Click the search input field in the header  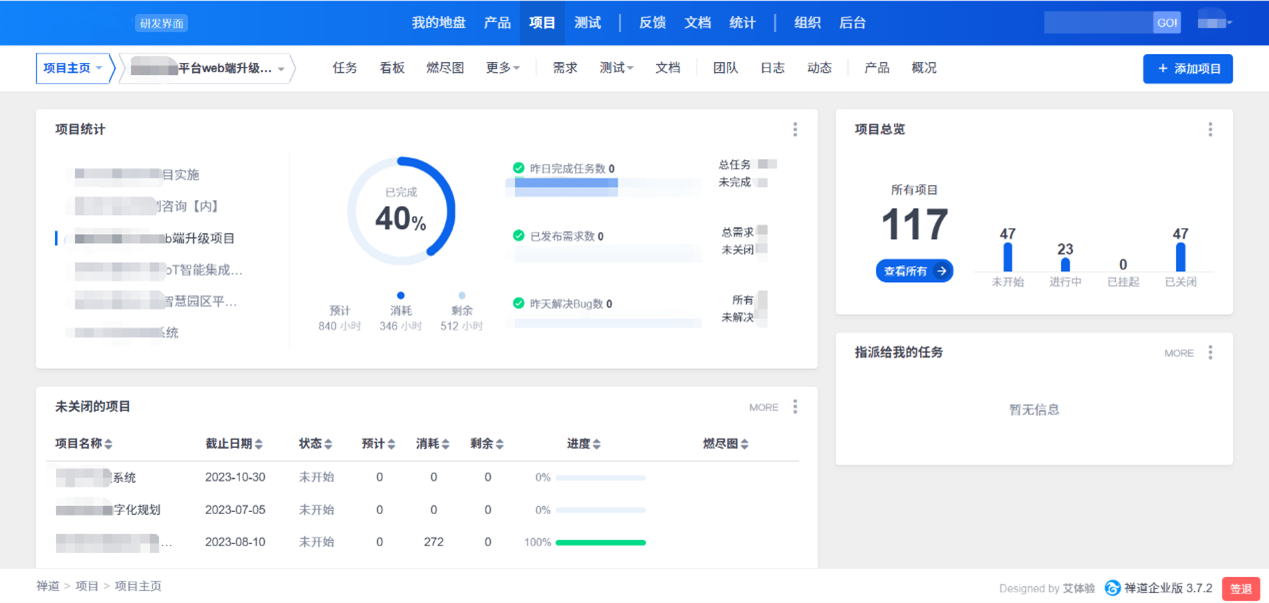click(1097, 22)
